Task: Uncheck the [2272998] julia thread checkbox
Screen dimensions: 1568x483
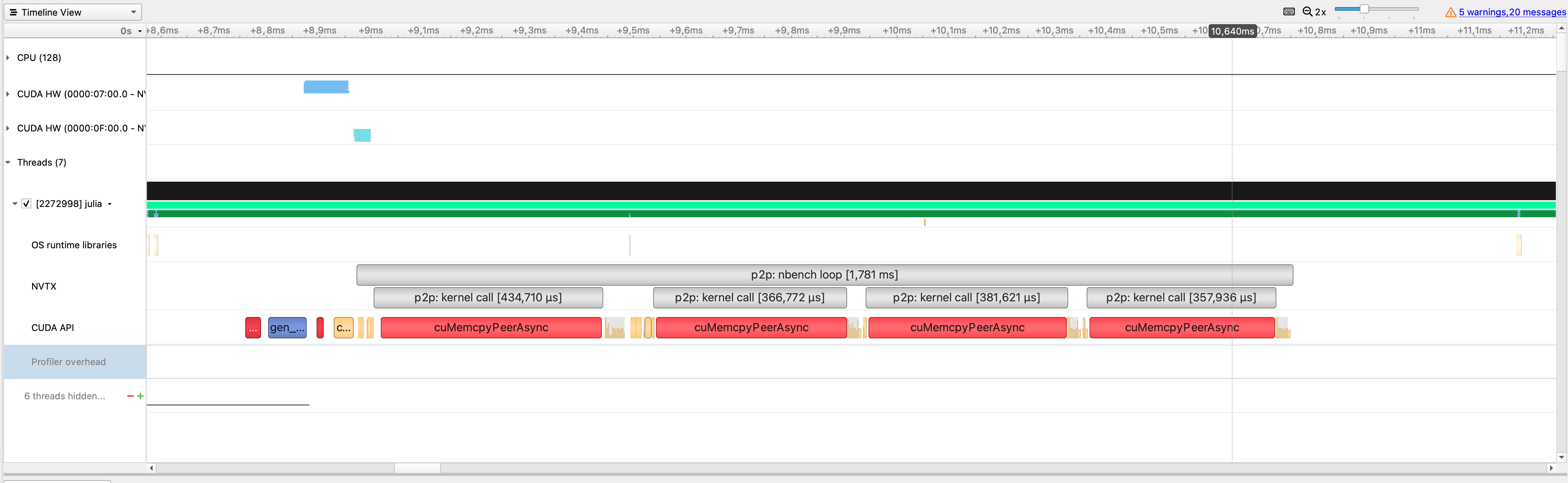Action: [26, 204]
